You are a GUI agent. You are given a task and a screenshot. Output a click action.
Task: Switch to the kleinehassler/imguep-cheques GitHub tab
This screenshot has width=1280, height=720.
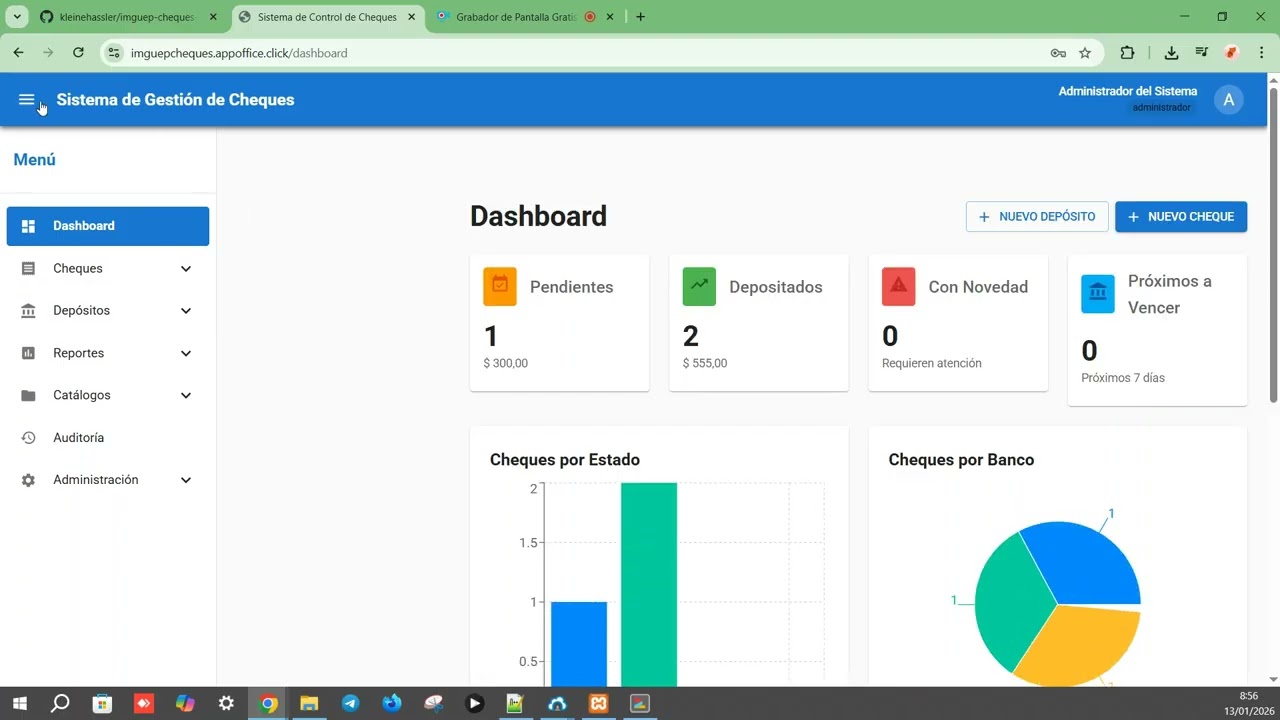point(129,17)
